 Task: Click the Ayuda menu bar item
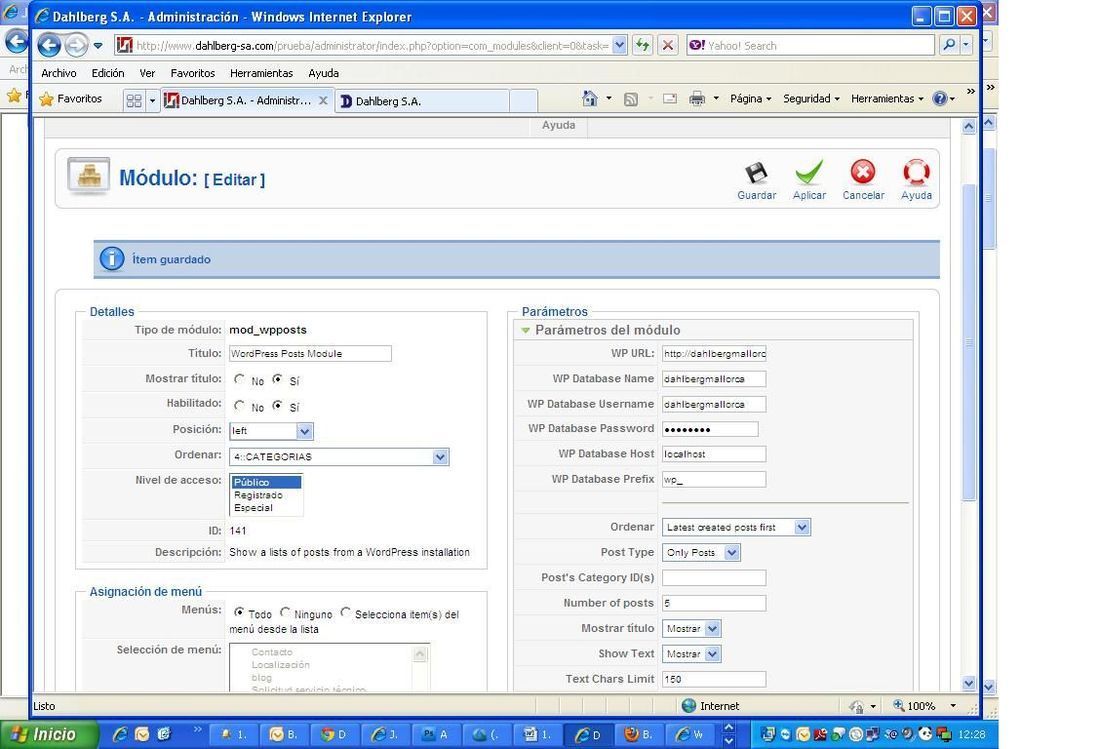coord(323,73)
